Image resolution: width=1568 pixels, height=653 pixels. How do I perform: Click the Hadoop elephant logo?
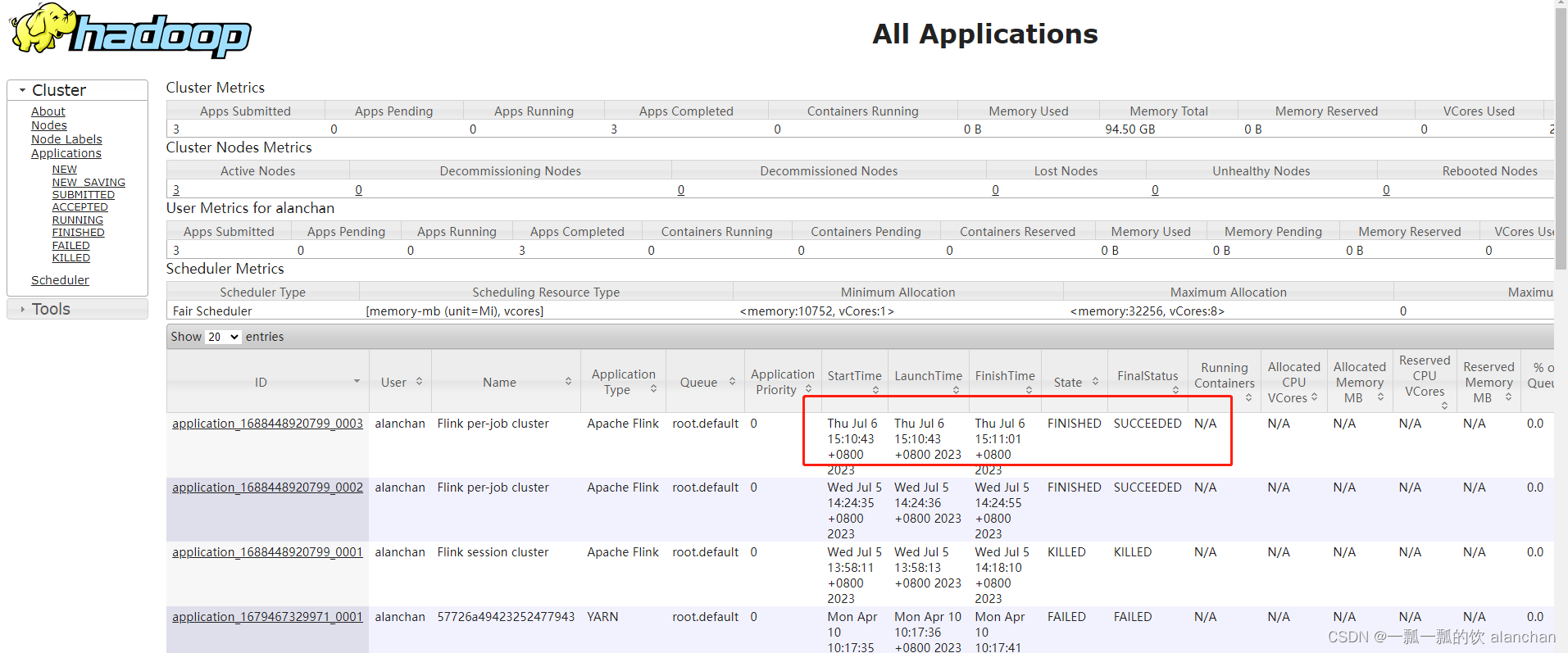(130, 31)
